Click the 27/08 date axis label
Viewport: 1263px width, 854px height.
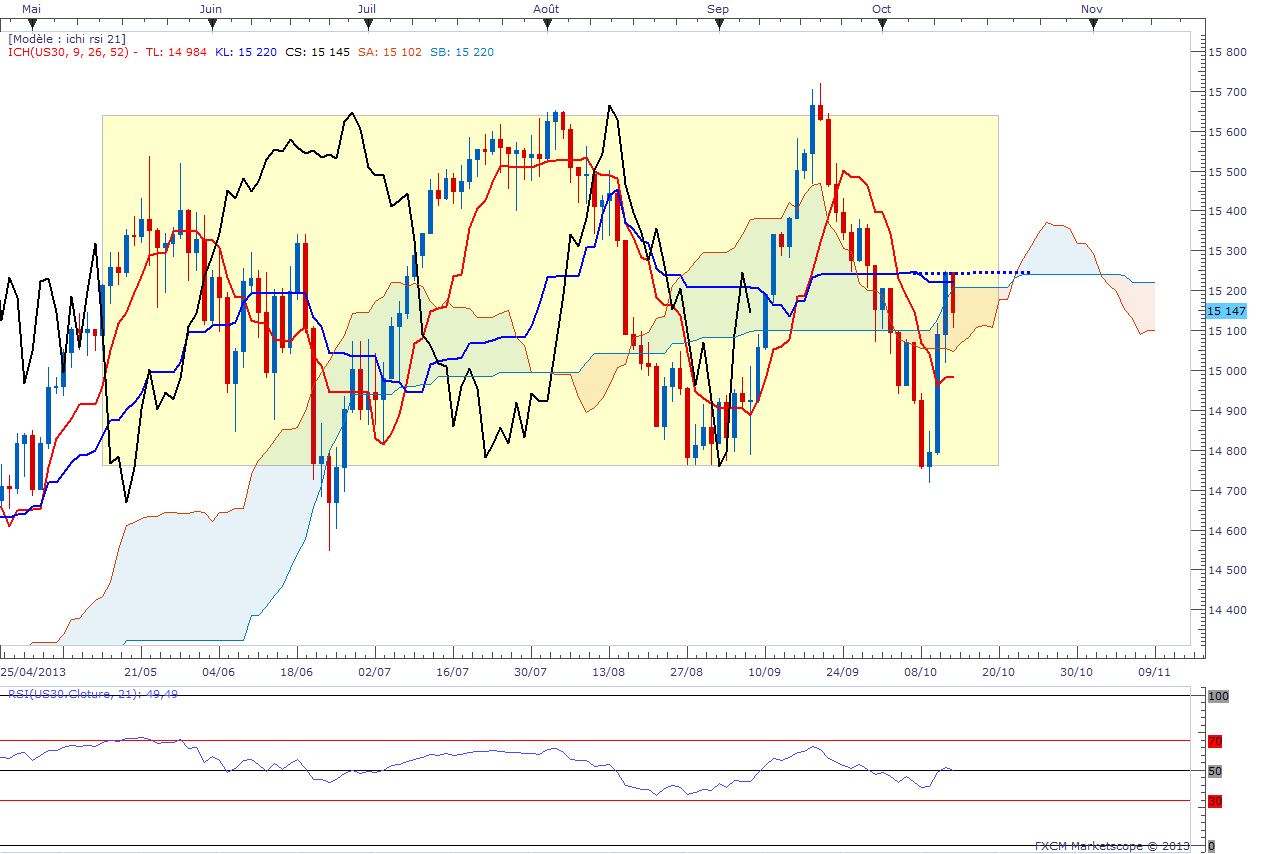coord(686,672)
